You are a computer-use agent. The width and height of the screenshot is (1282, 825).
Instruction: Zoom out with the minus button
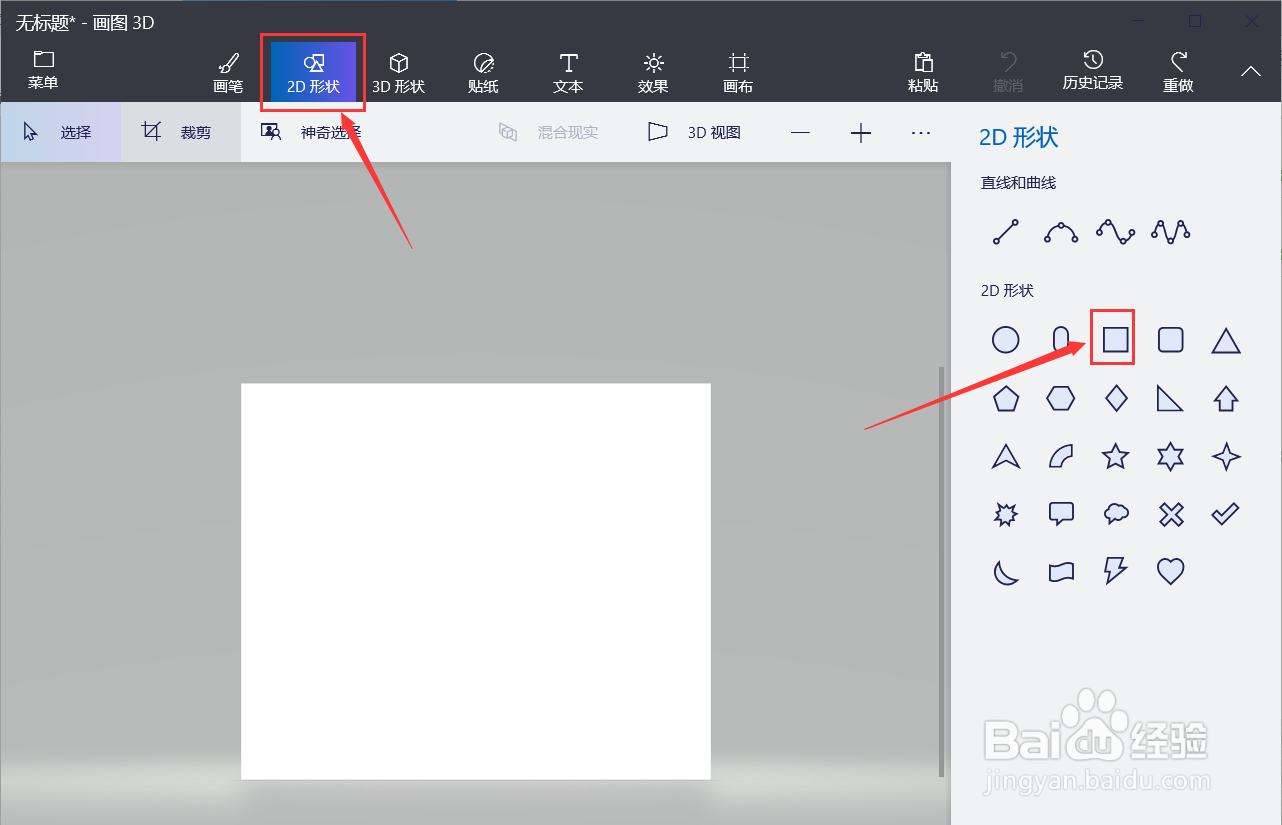pyautogui.click(x=801, y=132)
